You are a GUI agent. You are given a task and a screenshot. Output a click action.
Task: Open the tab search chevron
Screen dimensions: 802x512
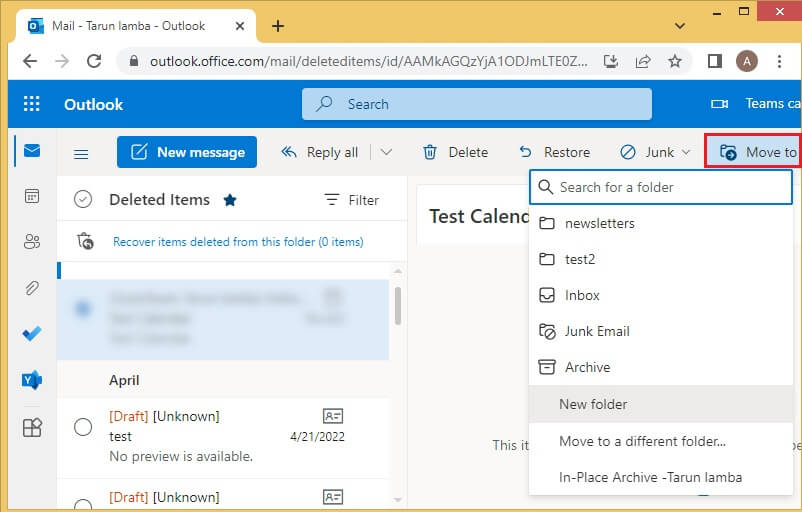(x=680, y=26)
